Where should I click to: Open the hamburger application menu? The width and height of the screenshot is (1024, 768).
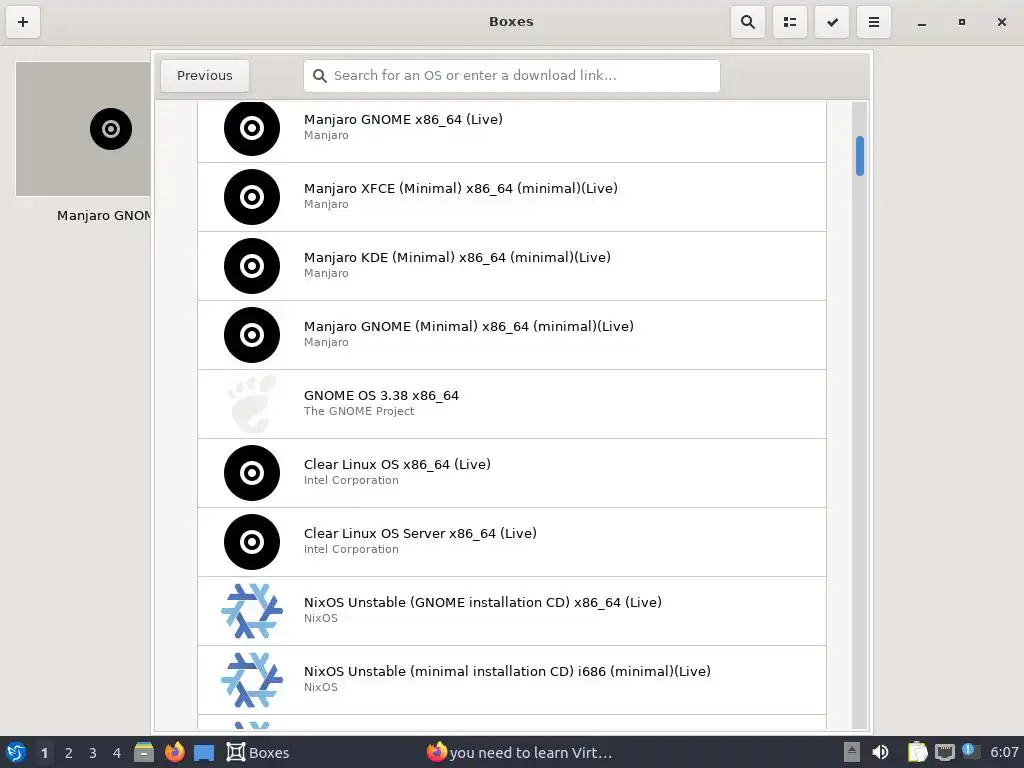coord(874,22)
